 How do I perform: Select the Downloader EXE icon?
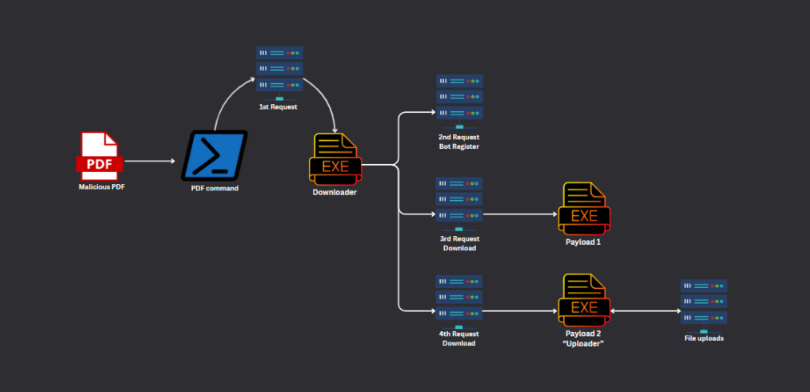point(336,159)
